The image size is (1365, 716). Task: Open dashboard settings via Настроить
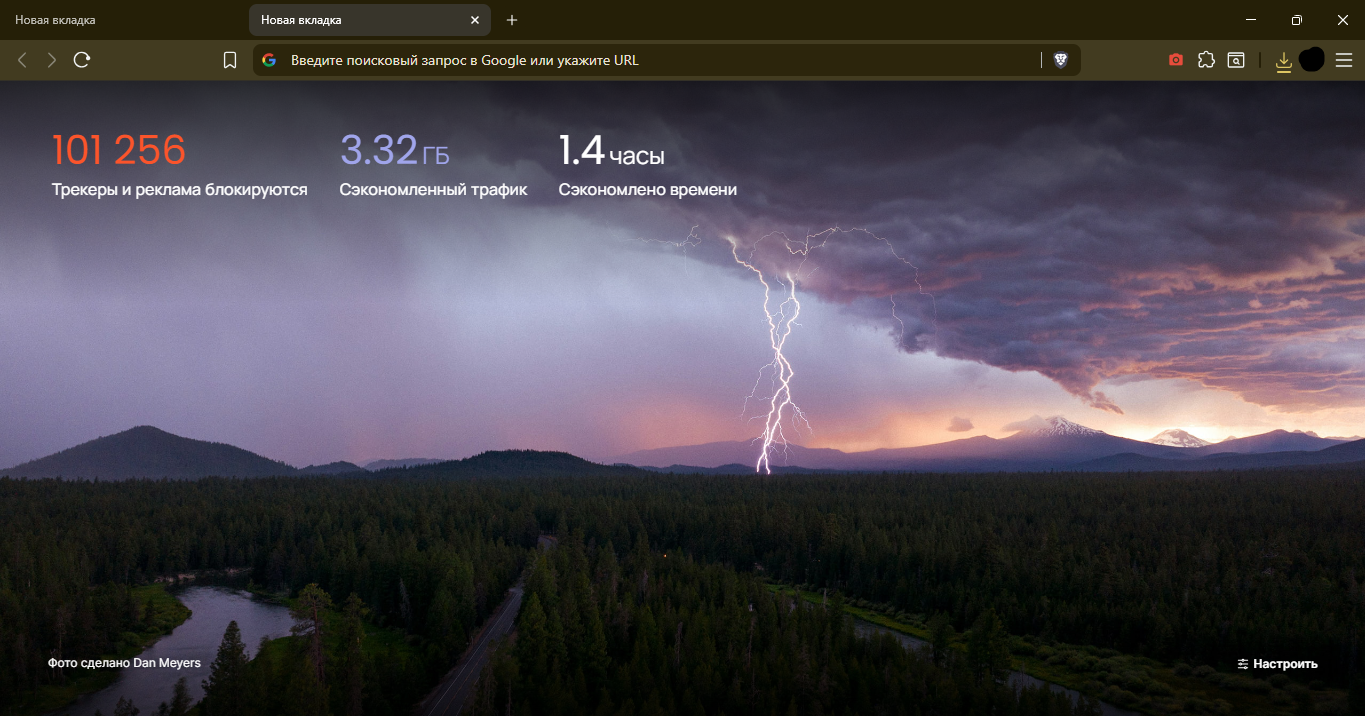tap(1277, 663)
